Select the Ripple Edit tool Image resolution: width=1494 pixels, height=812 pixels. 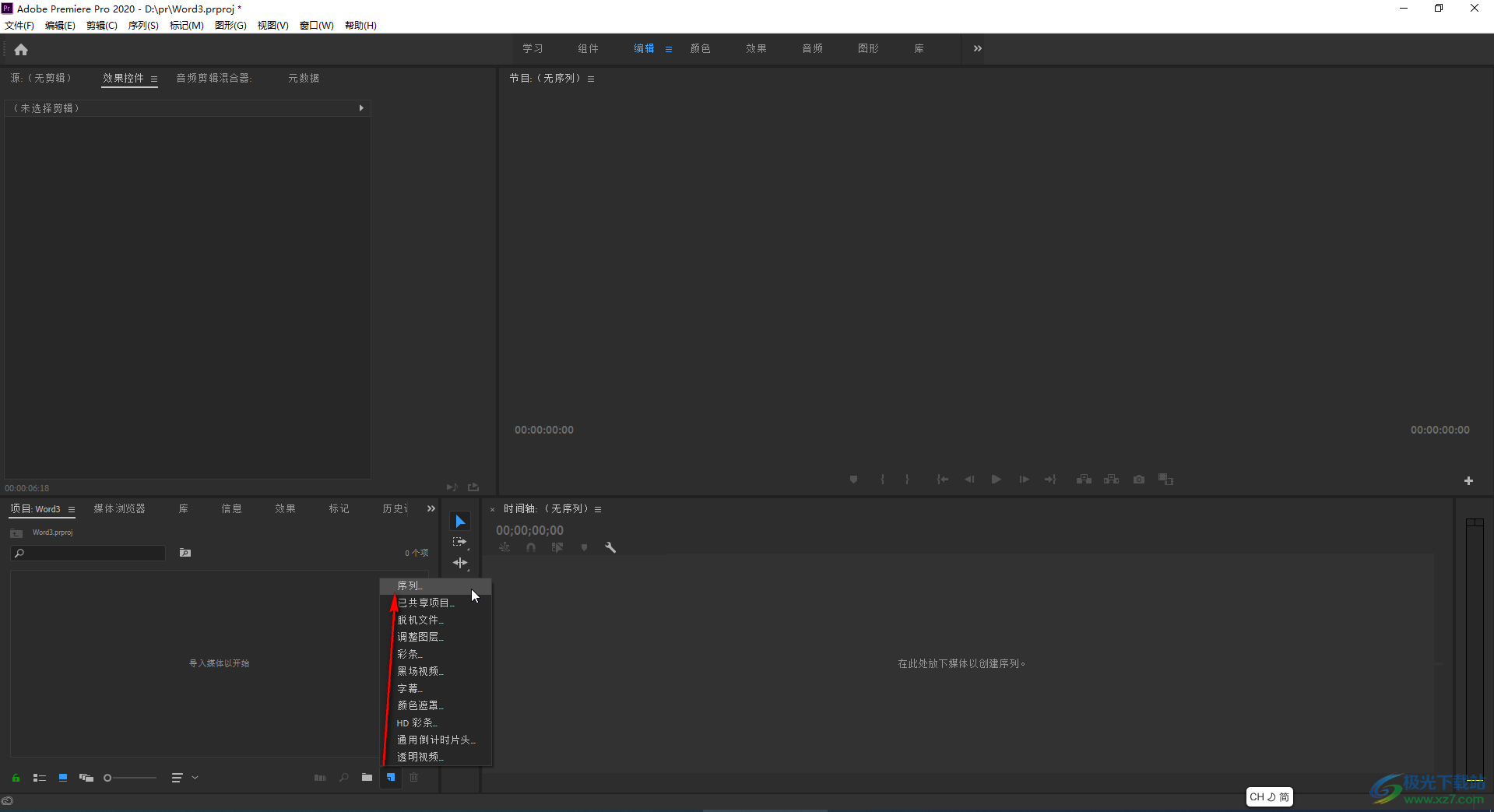[460, 563]
